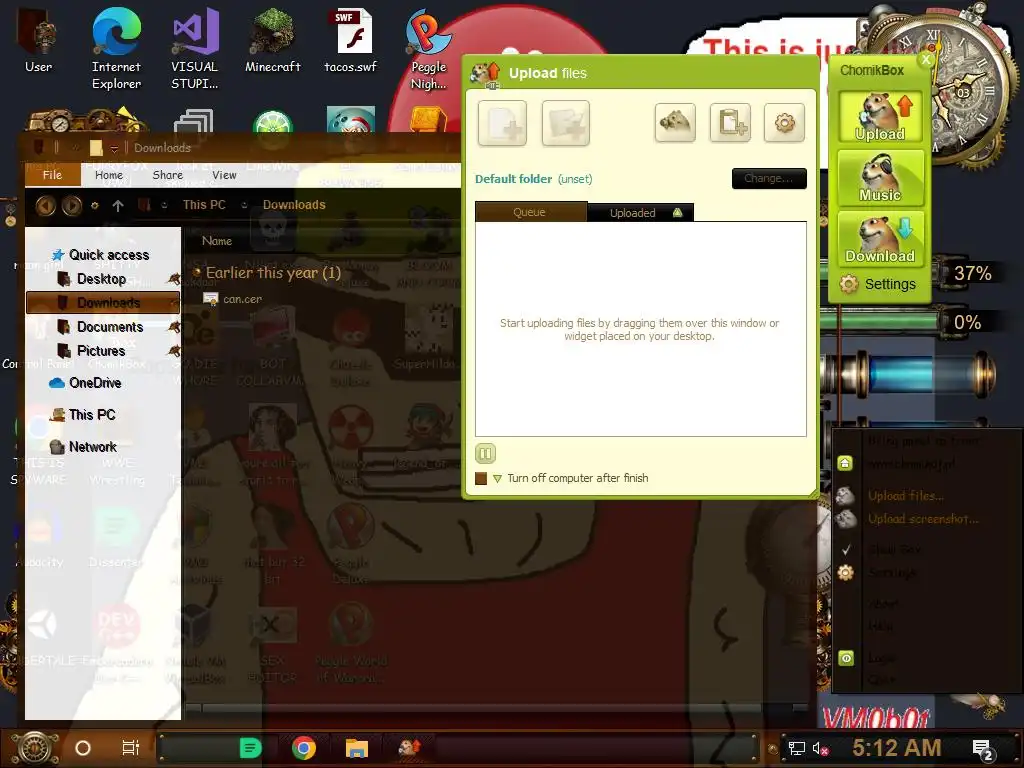This screenshot has height=768, width=1024.
Task: Click the clipboard paste icon in Upload toolbar
Action: tap(730, 122)
